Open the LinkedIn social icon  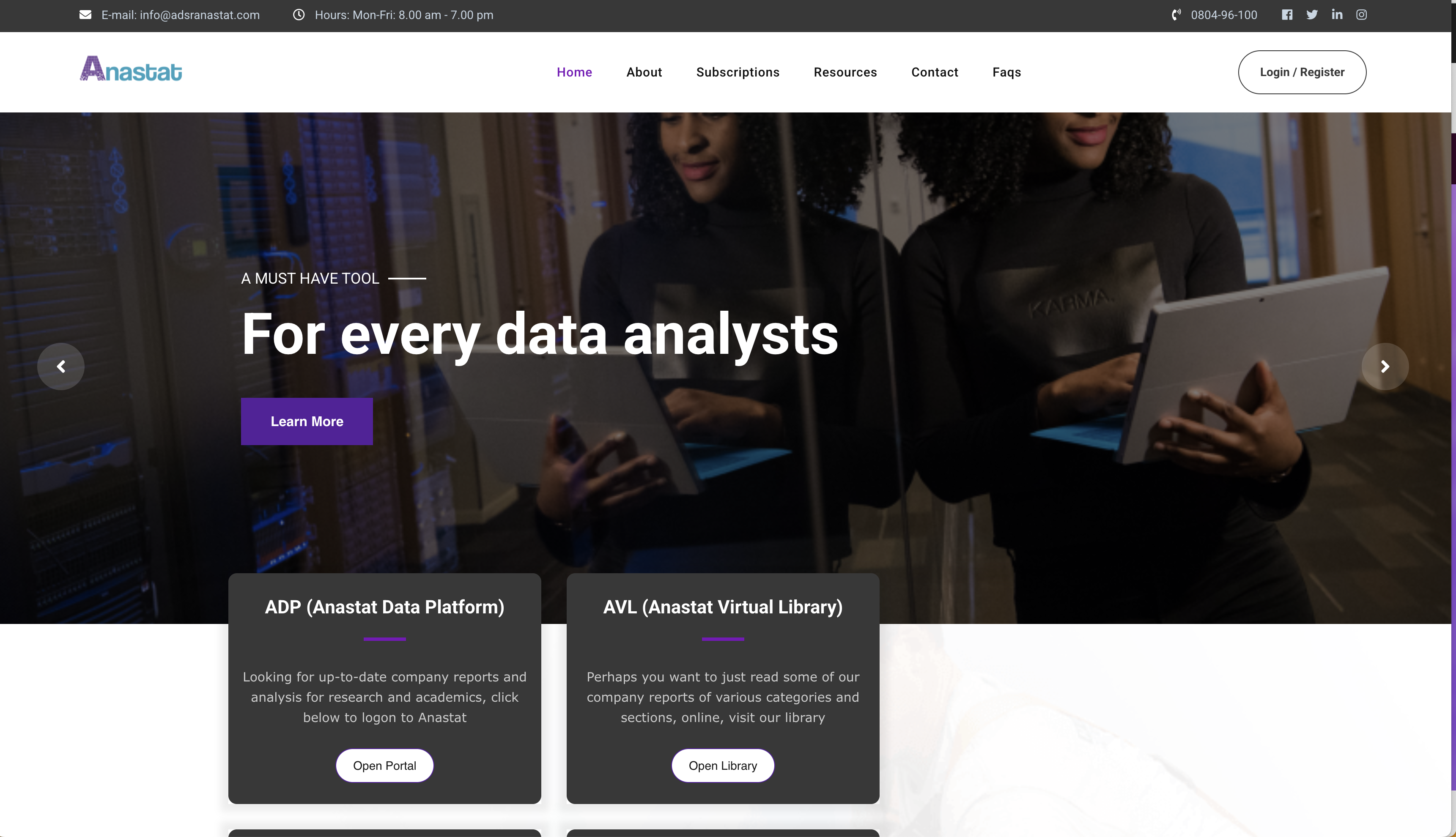[x=1337, y=14]
